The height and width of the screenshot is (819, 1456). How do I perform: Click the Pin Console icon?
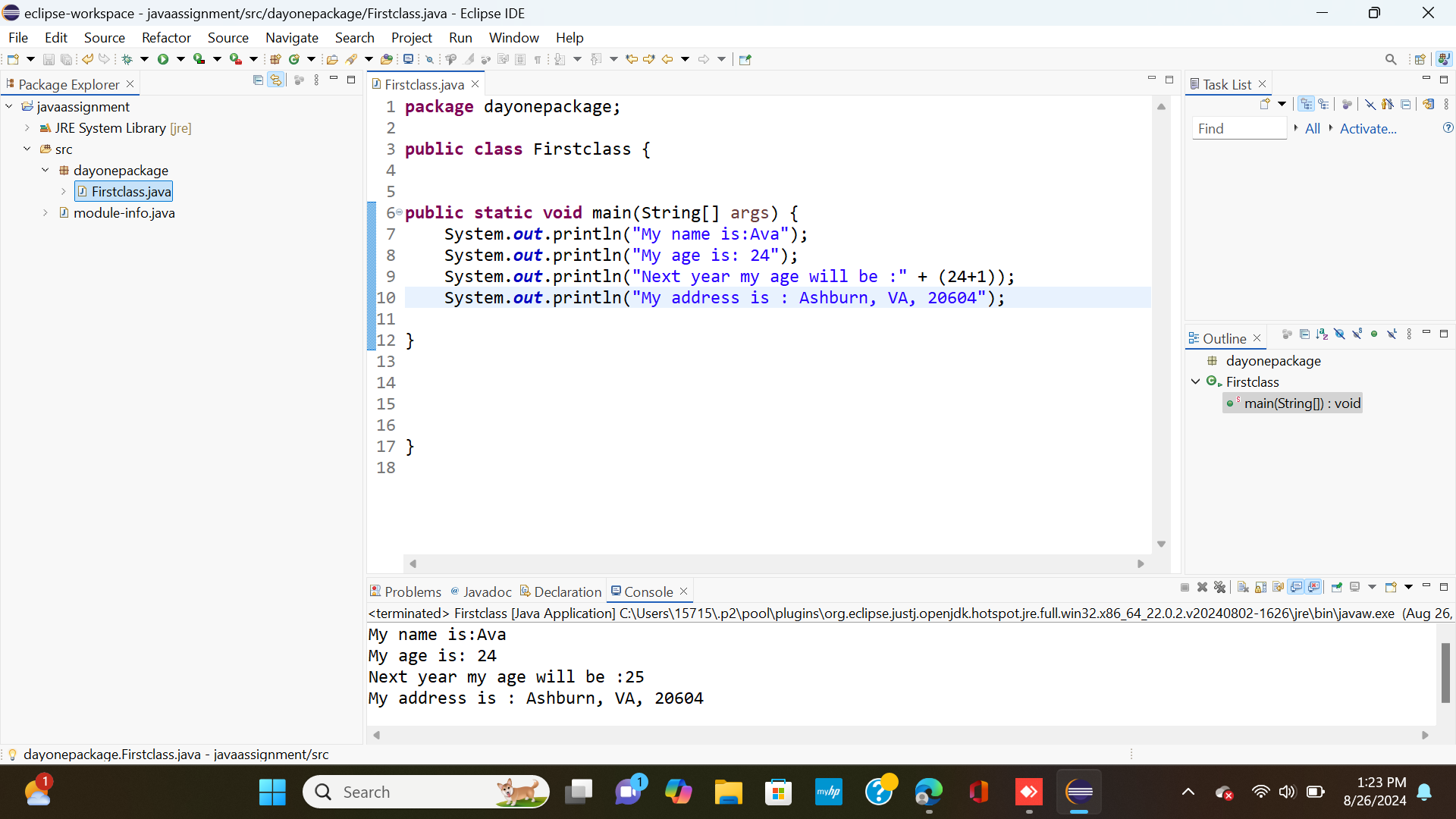[x=1337, y=587]
